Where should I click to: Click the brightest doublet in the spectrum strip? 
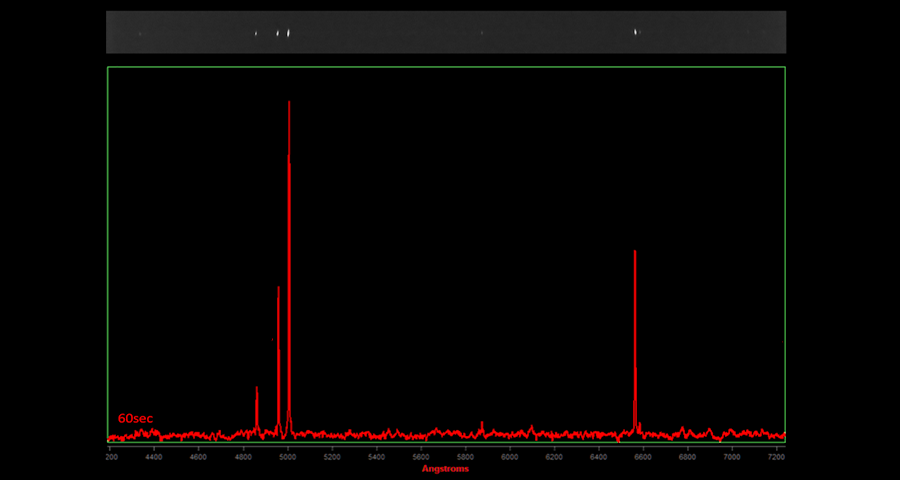coord(284,33)
